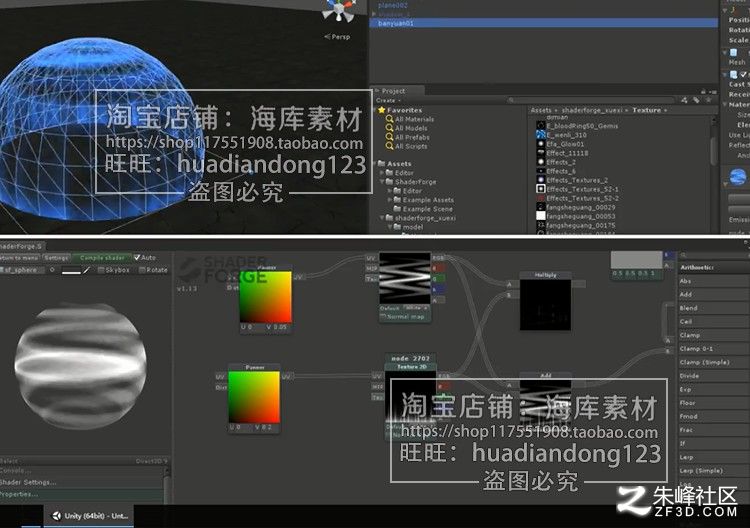Viewport: 750px width, 528px height.
Task: Click the Compile shader button
Action: [102, 257]
